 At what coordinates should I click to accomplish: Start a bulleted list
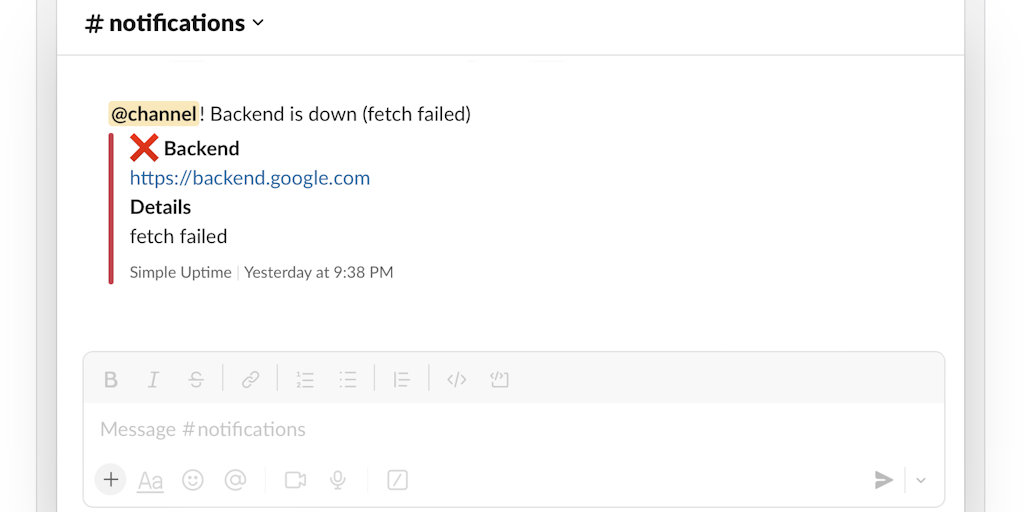pos(348,380)
